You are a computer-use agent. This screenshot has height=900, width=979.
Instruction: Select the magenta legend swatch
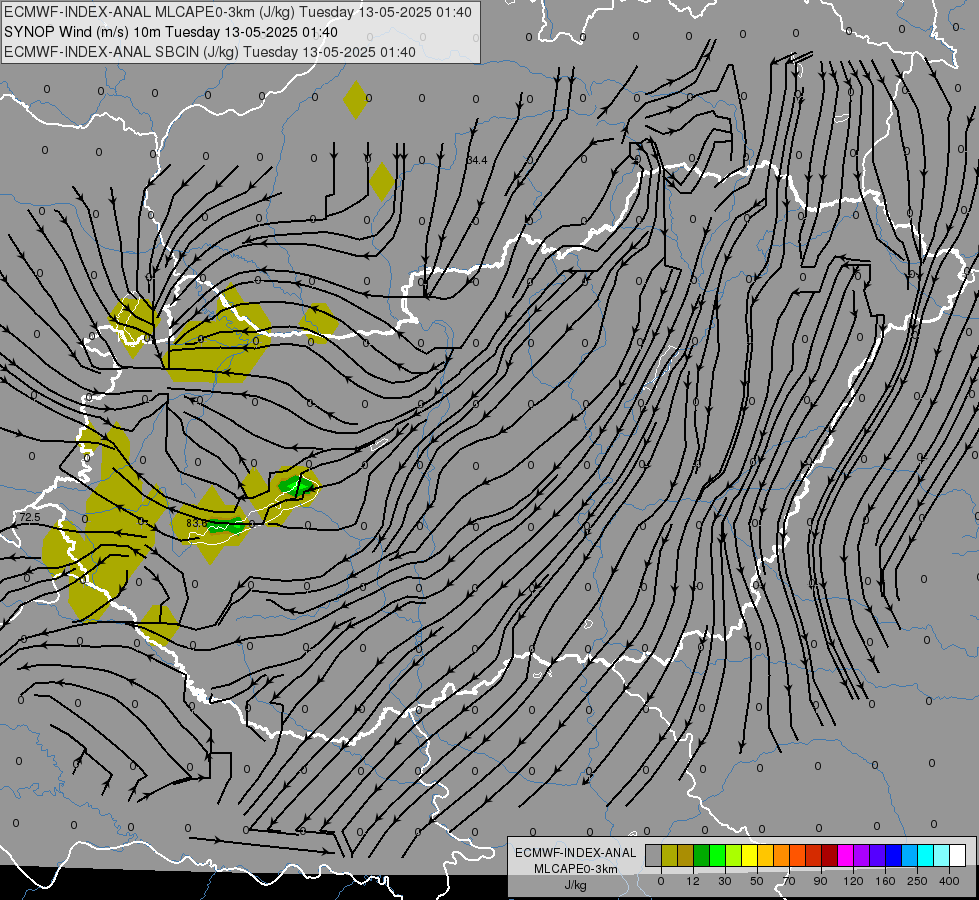pos(845,855)
